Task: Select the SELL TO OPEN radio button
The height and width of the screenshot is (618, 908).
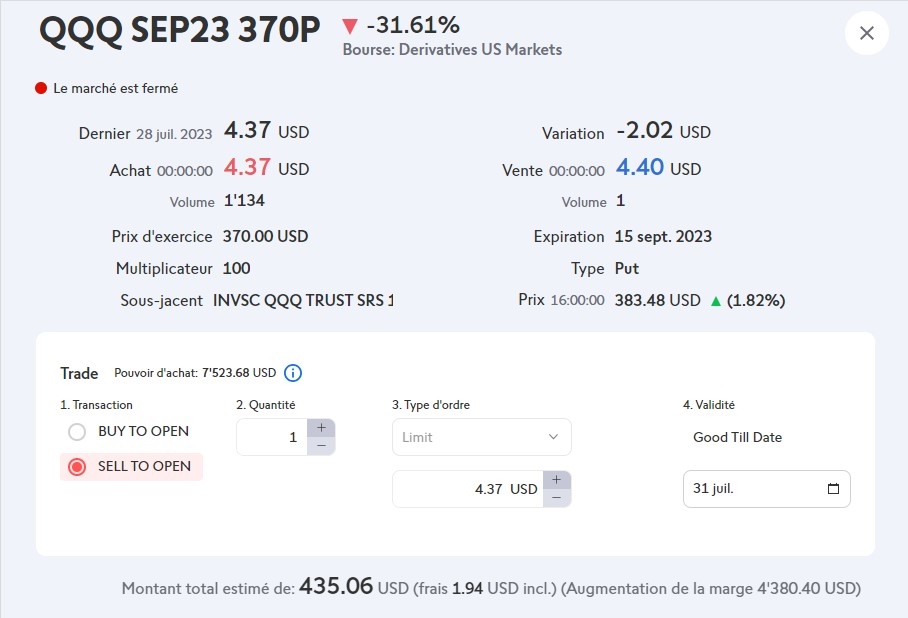Action: (77, 467)
